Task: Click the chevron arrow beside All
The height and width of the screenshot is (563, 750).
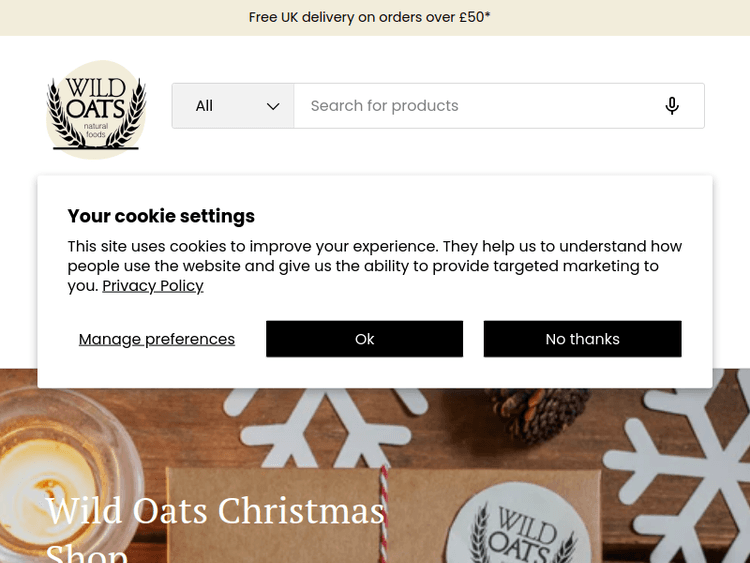Action: (273, 106)
